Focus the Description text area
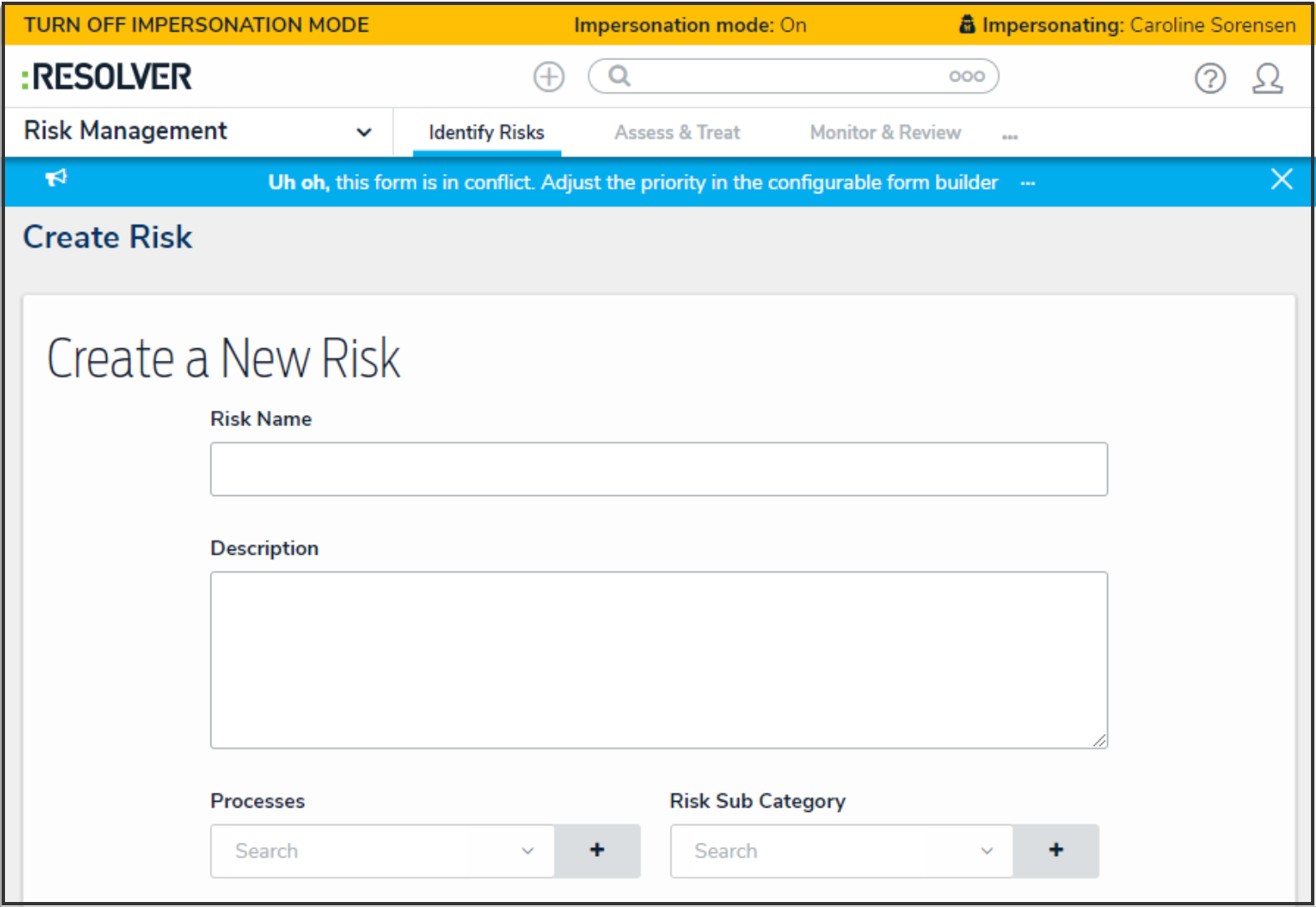The height and width of the screenshot is (907, 1316). [659, 660]
